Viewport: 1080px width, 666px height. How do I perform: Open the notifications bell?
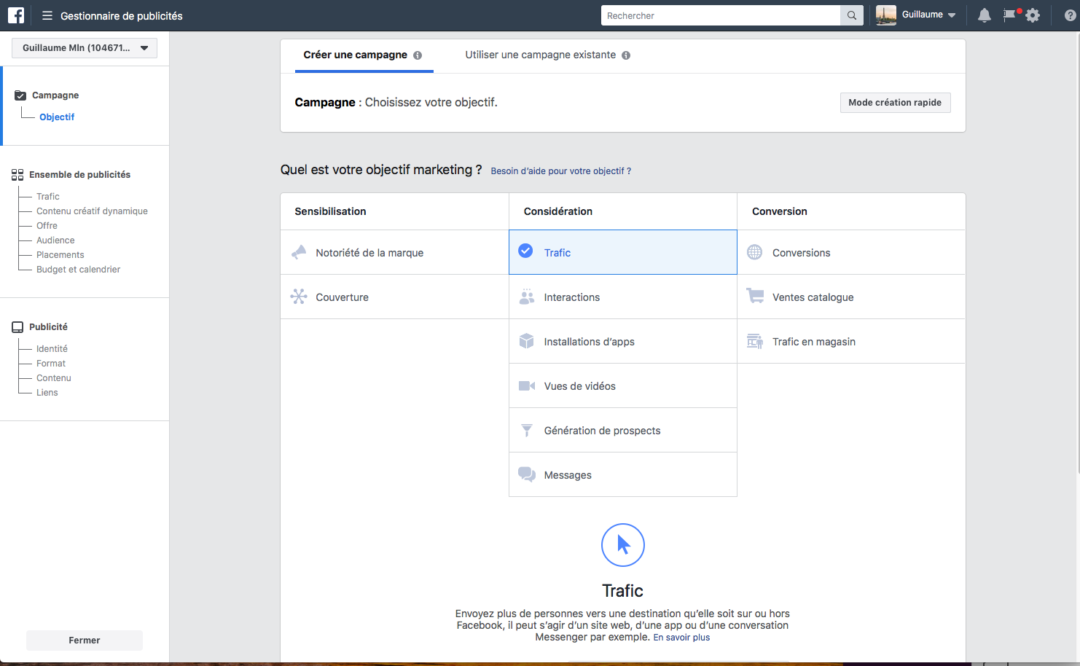tap(984, 15)
